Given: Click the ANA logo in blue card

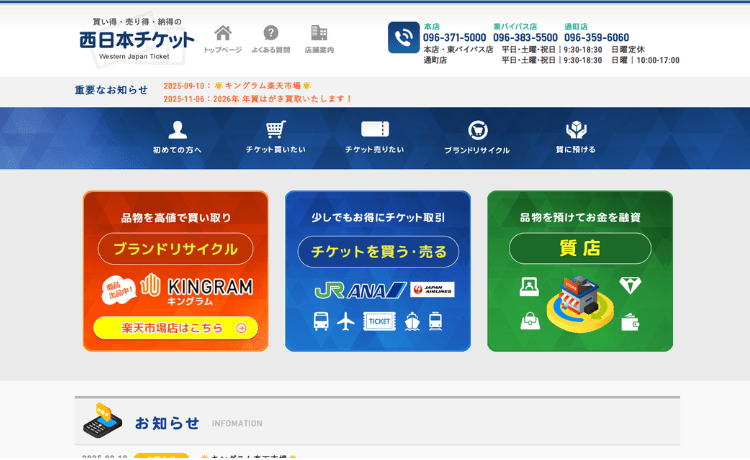Looking at the screenshot, I should coord(377,290).
